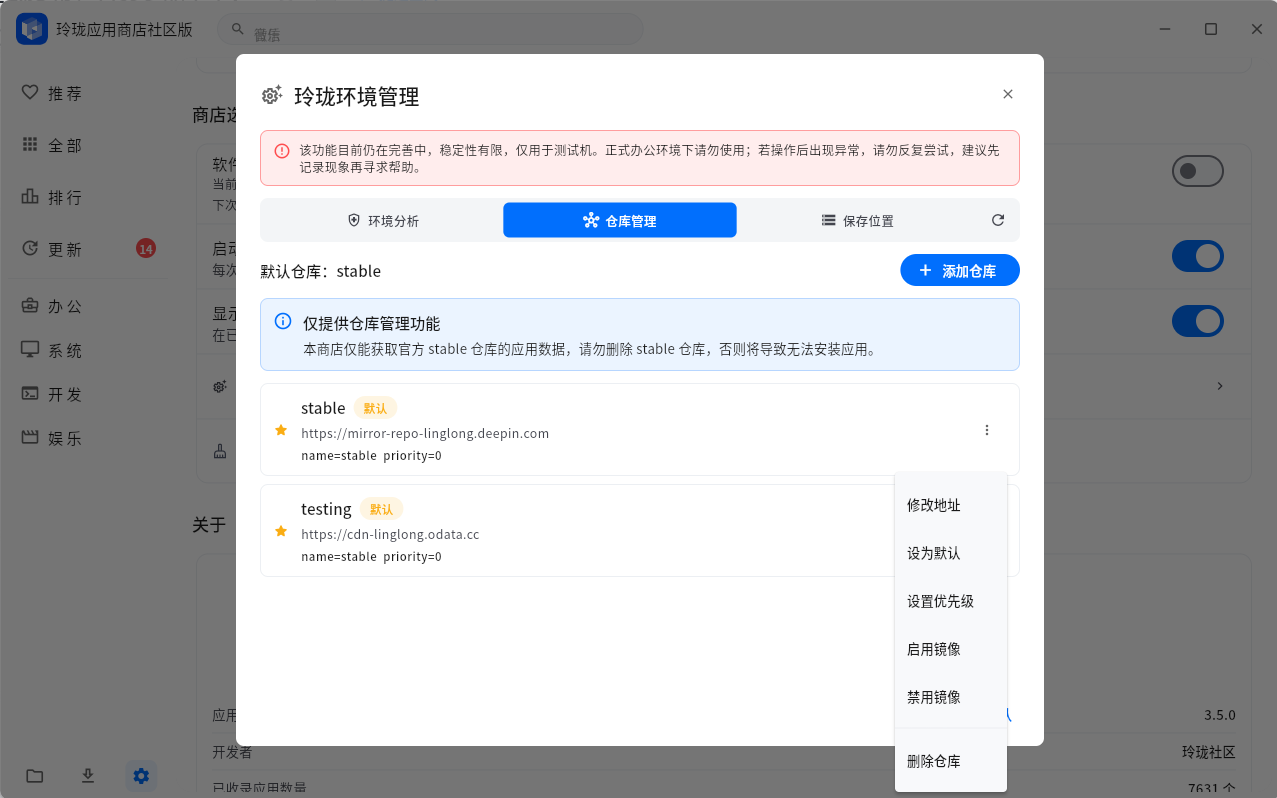Open three-dot menu for stable repo
The width and height of the screenshot is (1277, 798).
coord(987,430)
